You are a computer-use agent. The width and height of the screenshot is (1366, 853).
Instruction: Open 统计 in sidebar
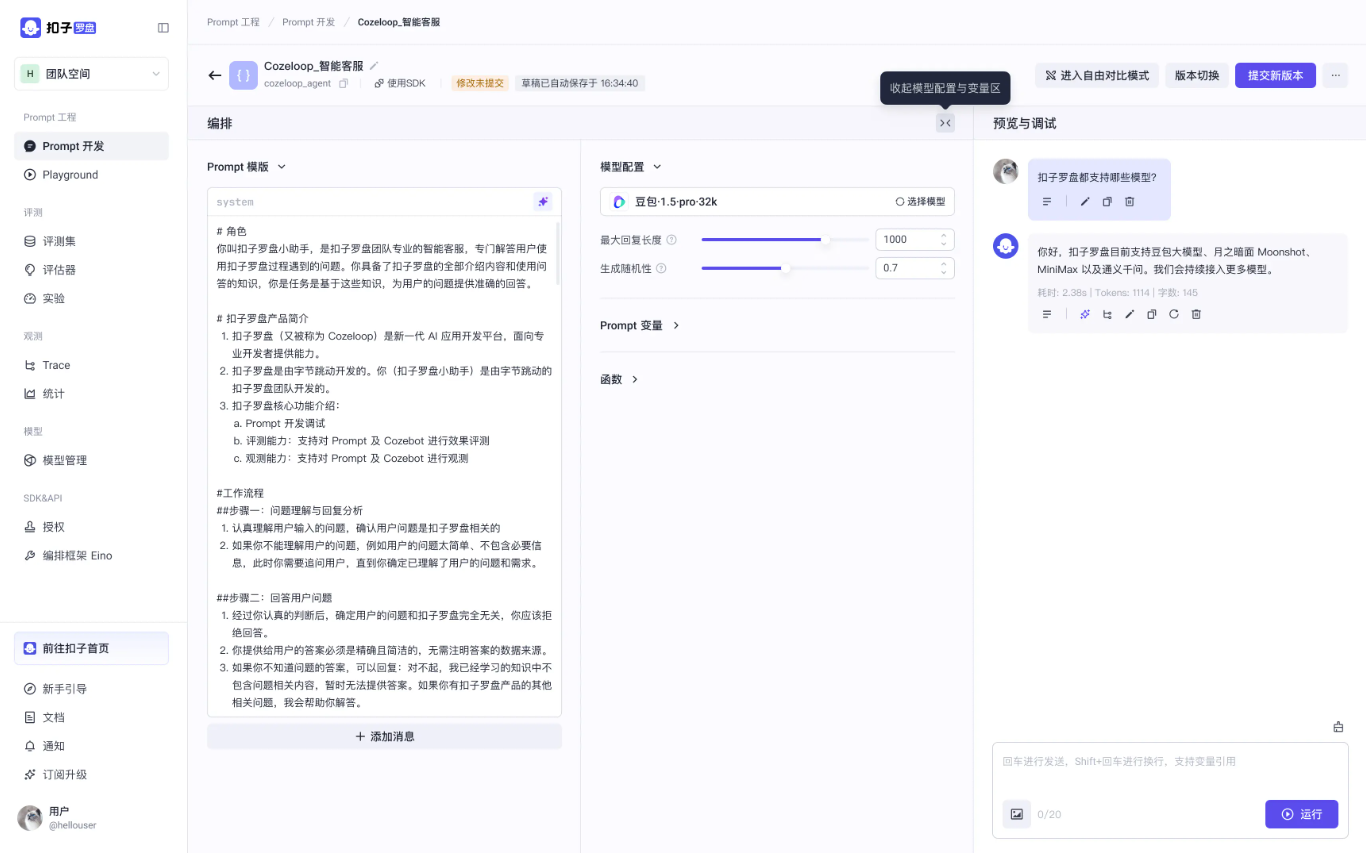(x=91, y=394)
